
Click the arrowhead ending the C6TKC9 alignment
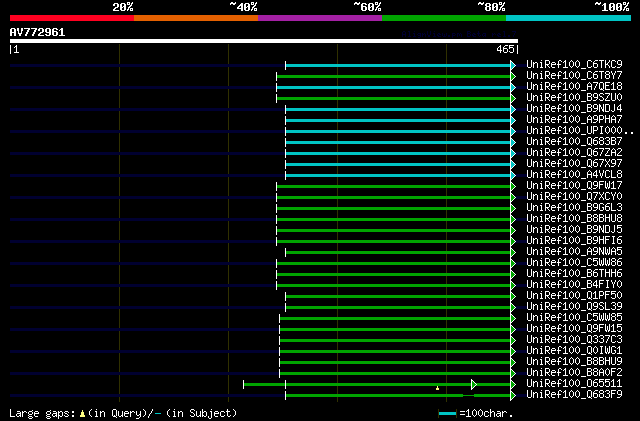(x=513, y=65)
